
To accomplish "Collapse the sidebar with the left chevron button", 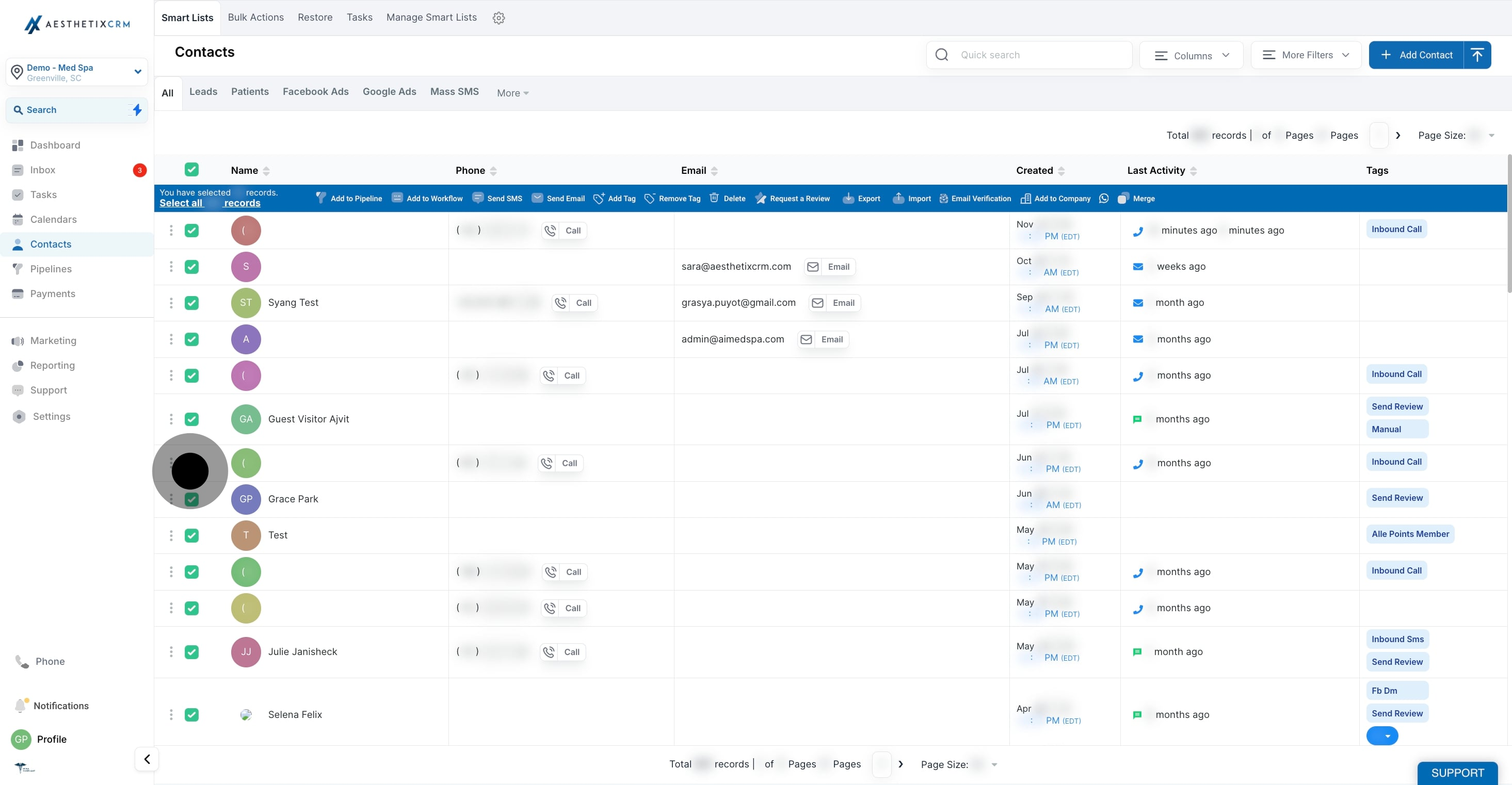I will pyautogui.click(x=147, y=759).
